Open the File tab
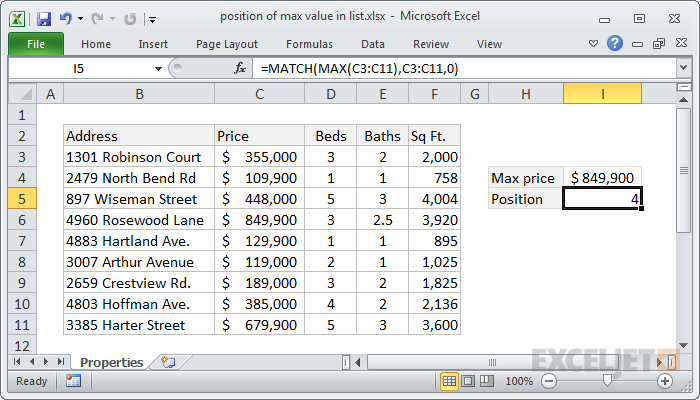 pos(36,44)
